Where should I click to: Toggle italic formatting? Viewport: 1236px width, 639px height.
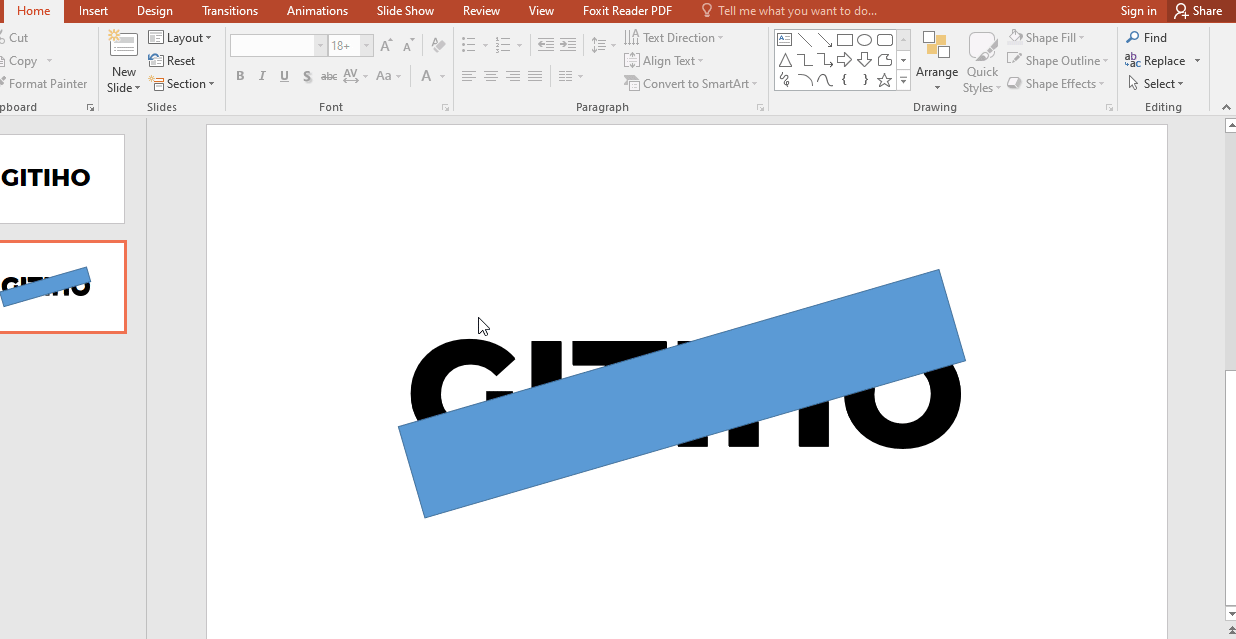(x=262, y=76)
